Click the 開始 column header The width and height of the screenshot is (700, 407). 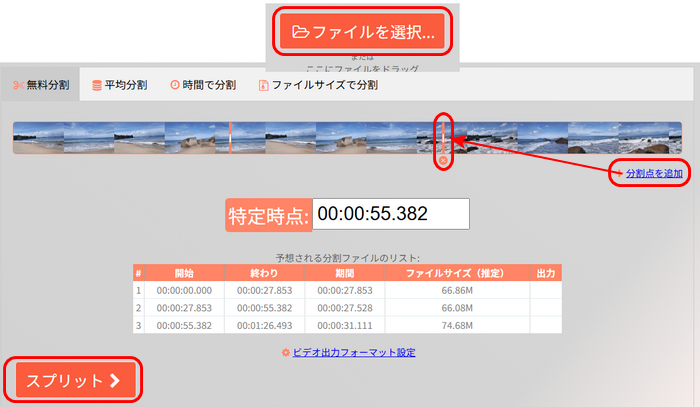point(184,273)
